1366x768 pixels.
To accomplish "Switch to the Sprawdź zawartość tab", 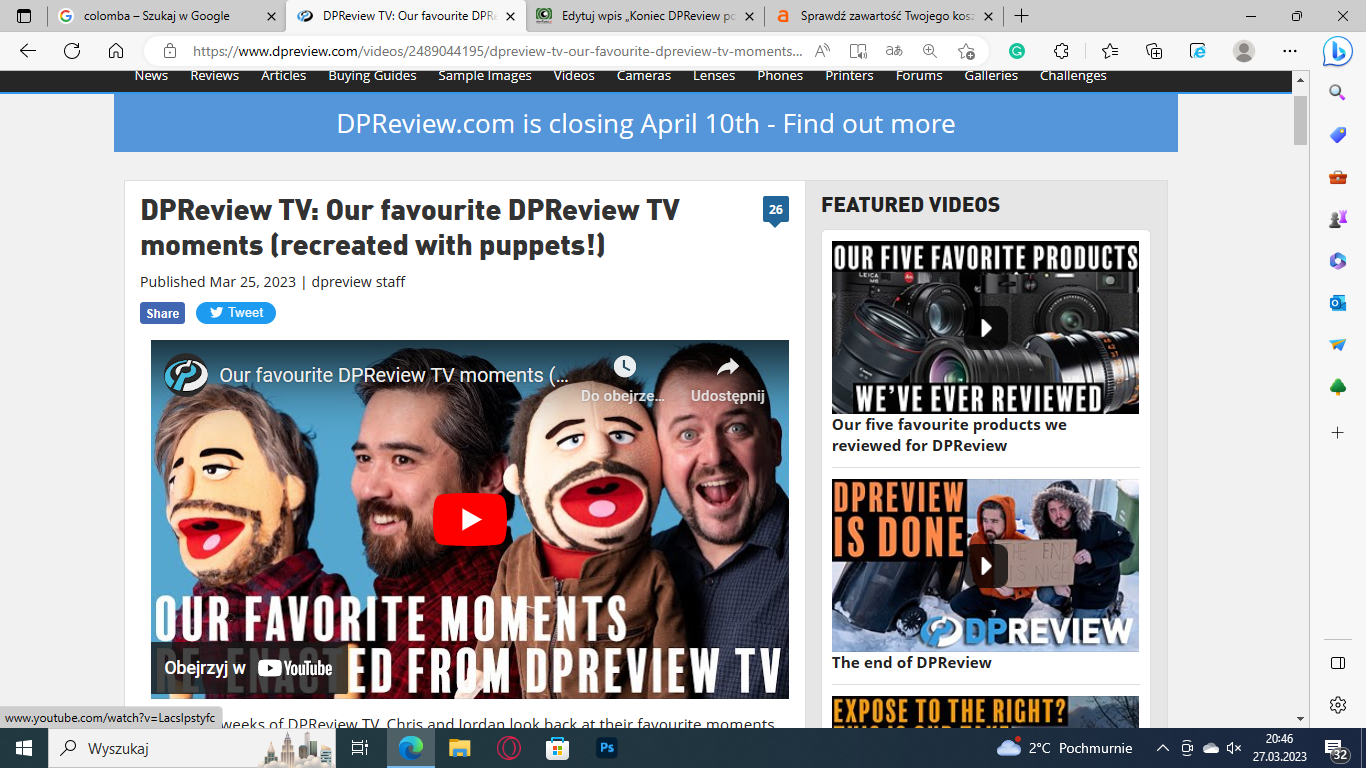I will (886, 16).
